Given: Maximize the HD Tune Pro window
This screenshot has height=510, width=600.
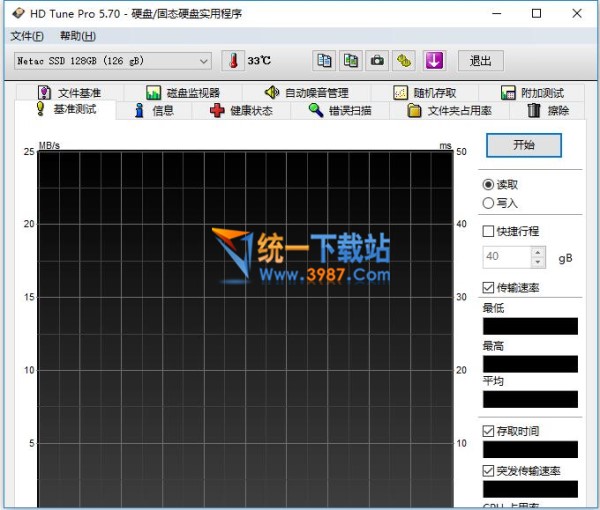Looking at the screenshot, I should [x=536, y=13].
